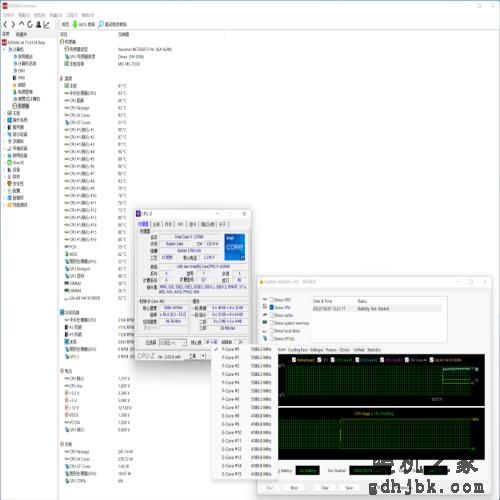Click the Start button in stability test

(x=270, y=488)
